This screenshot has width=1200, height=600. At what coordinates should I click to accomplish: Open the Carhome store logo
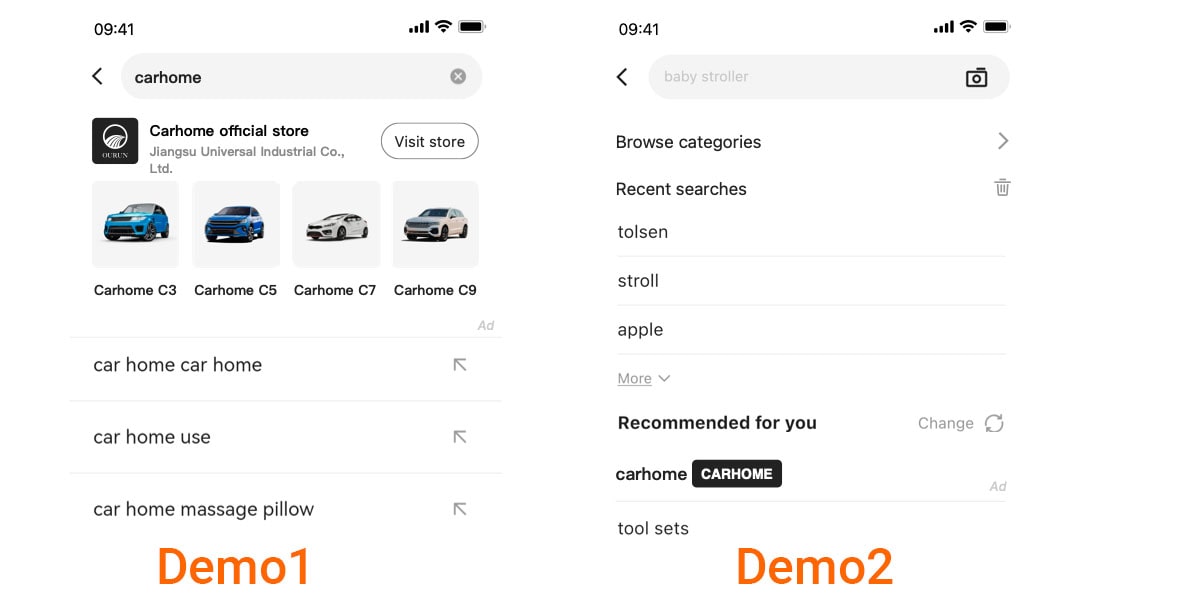pos(115,141)
